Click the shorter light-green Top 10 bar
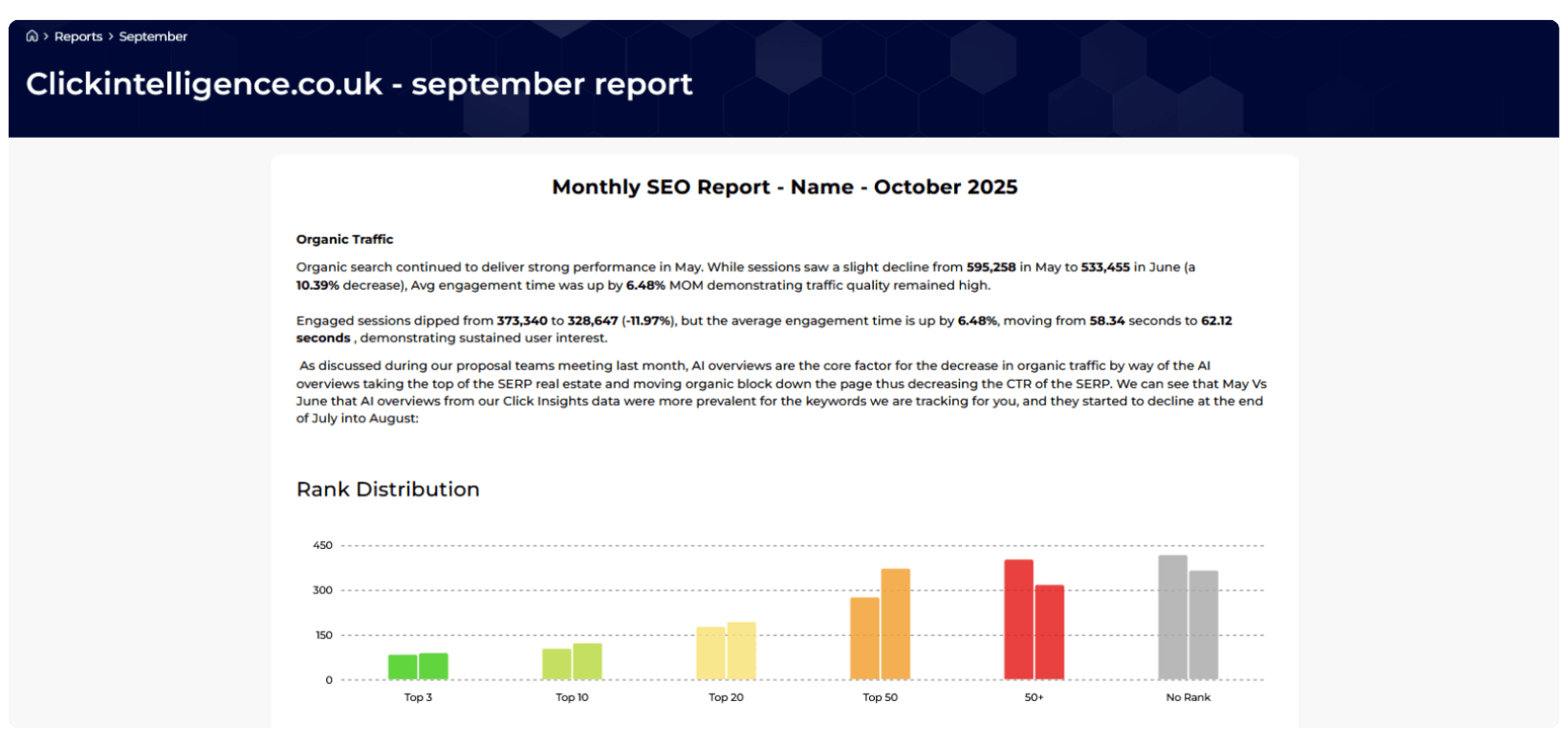The height and width of the screenshot is (748, 1568). [x=556, y=665]
